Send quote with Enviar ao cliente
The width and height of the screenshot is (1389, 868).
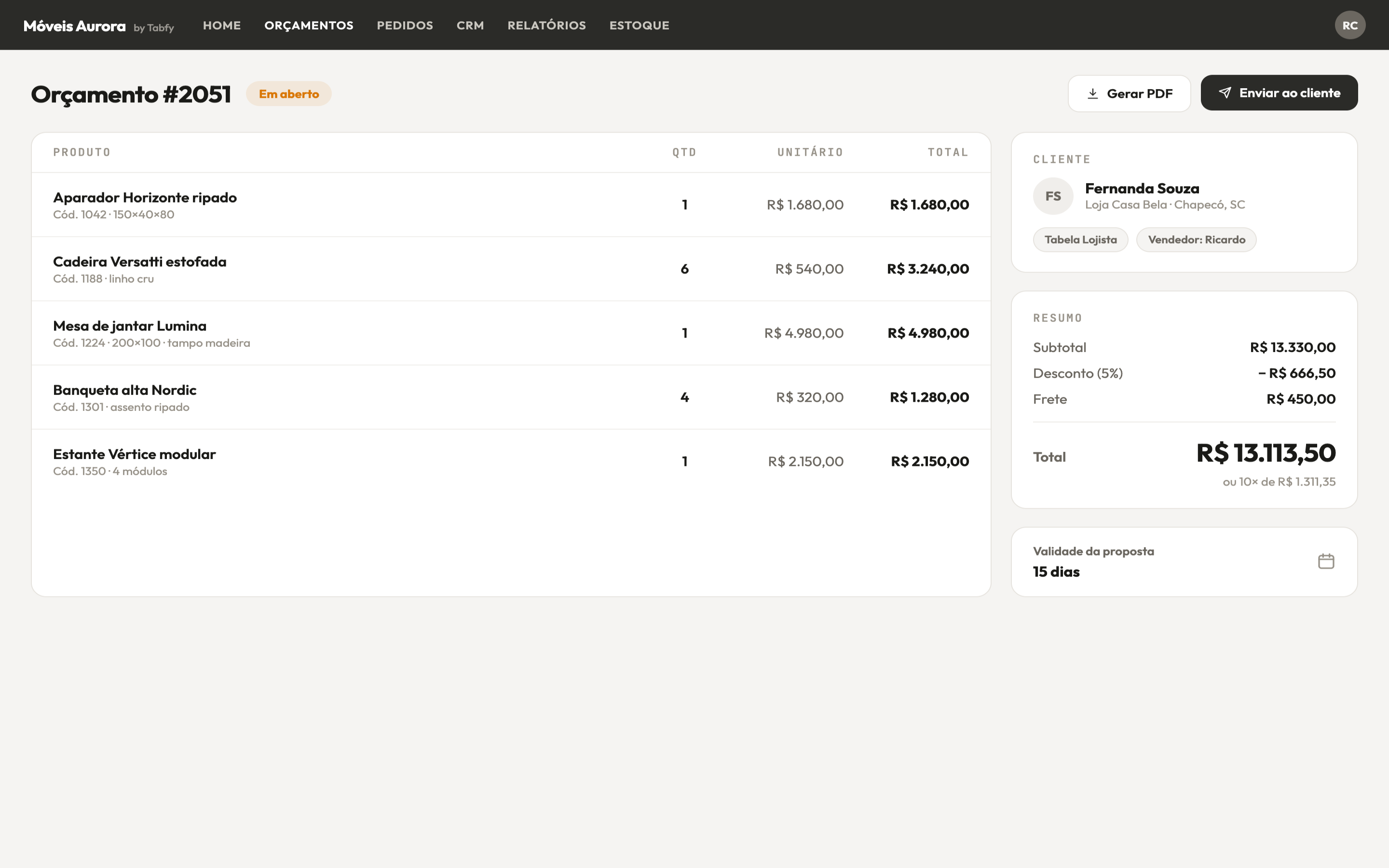(1279, 93)
